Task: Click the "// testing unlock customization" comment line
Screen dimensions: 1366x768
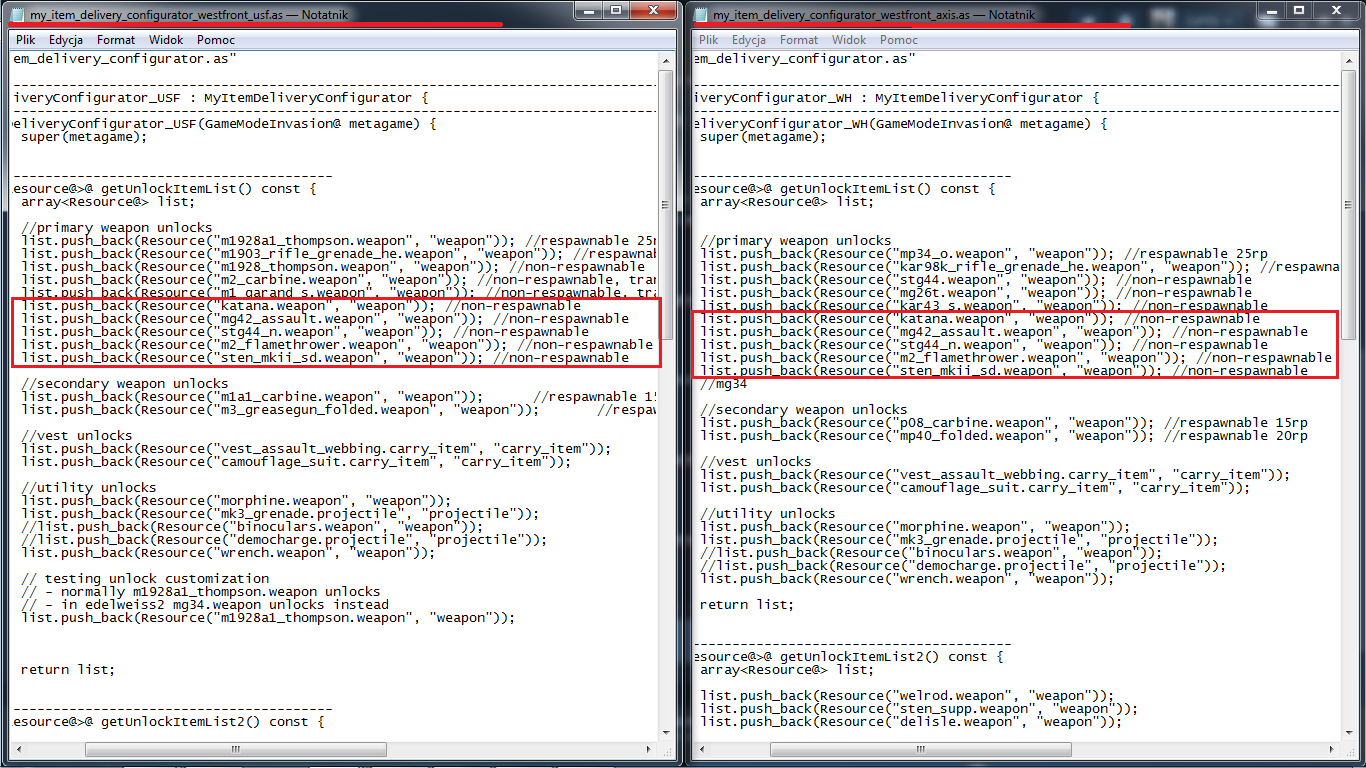Action: [145, 578]
